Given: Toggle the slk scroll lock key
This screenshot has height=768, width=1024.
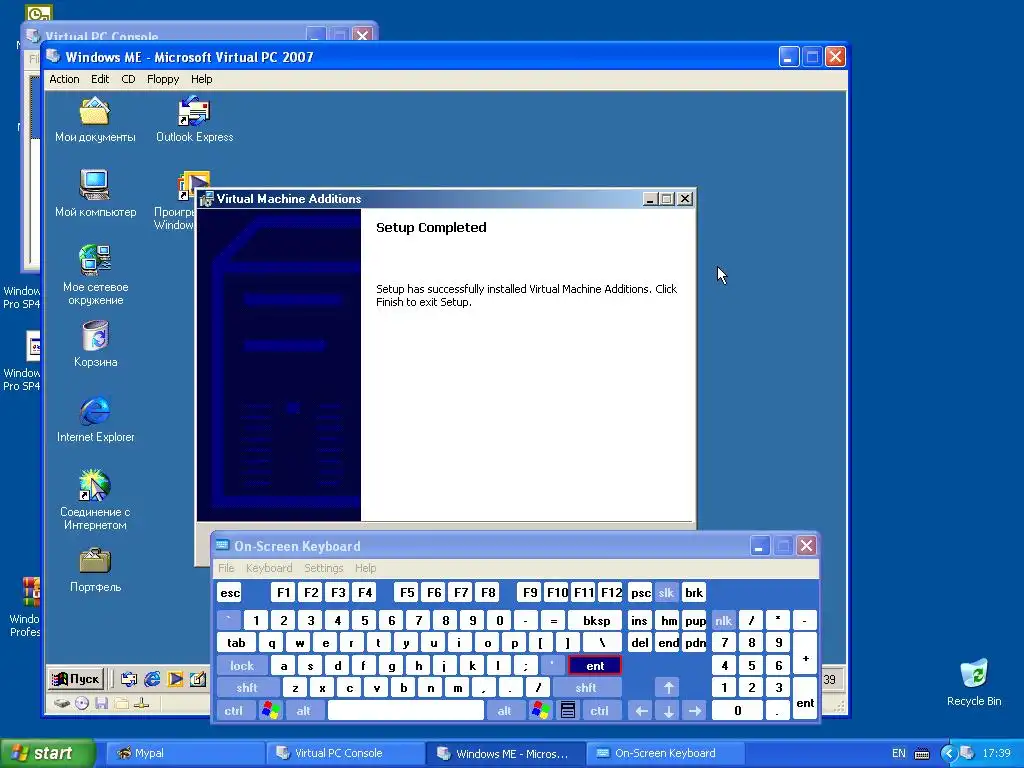Looking at the screenshot, I should [666, 592].
